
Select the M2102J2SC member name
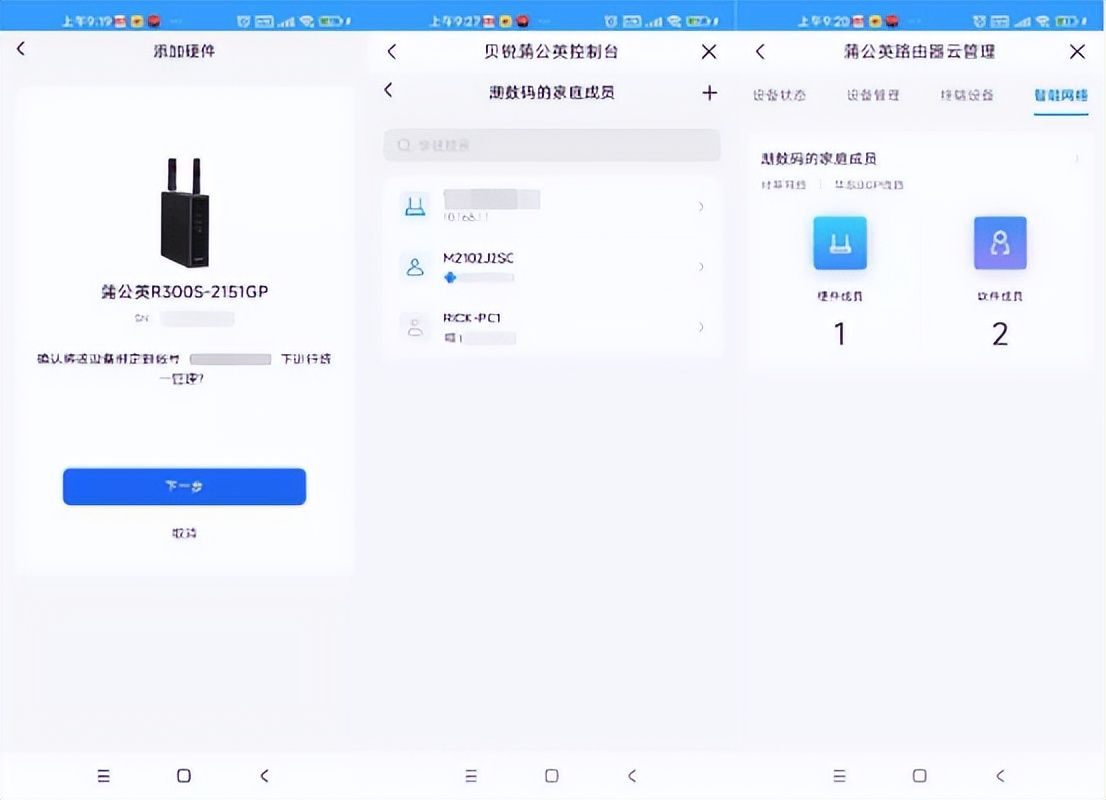(x=478, y=258)
